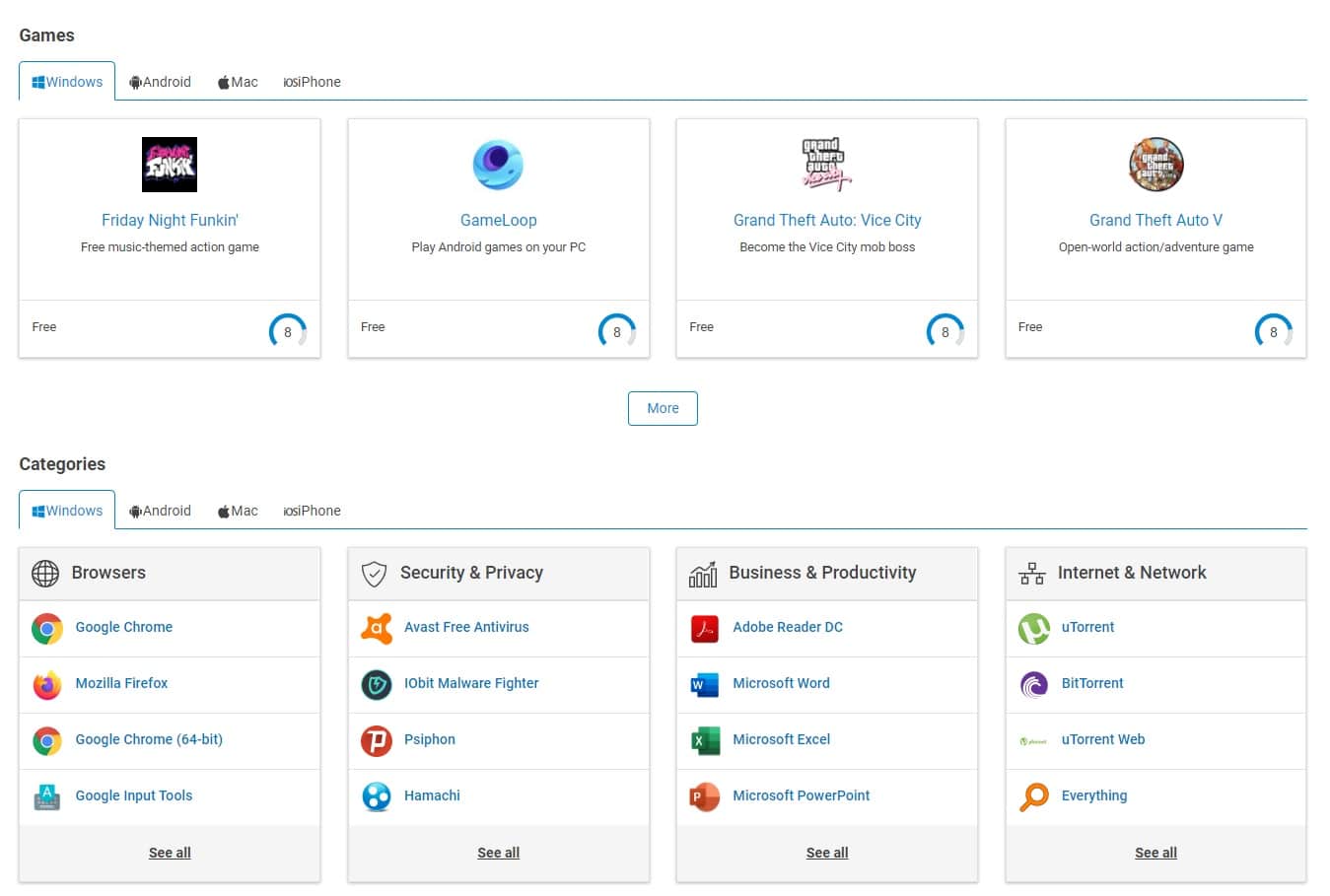The height and width of the screenshot is (896, 1330).
Task: Click the Microsoft Word icon
Action: click(x=705, y=684)
